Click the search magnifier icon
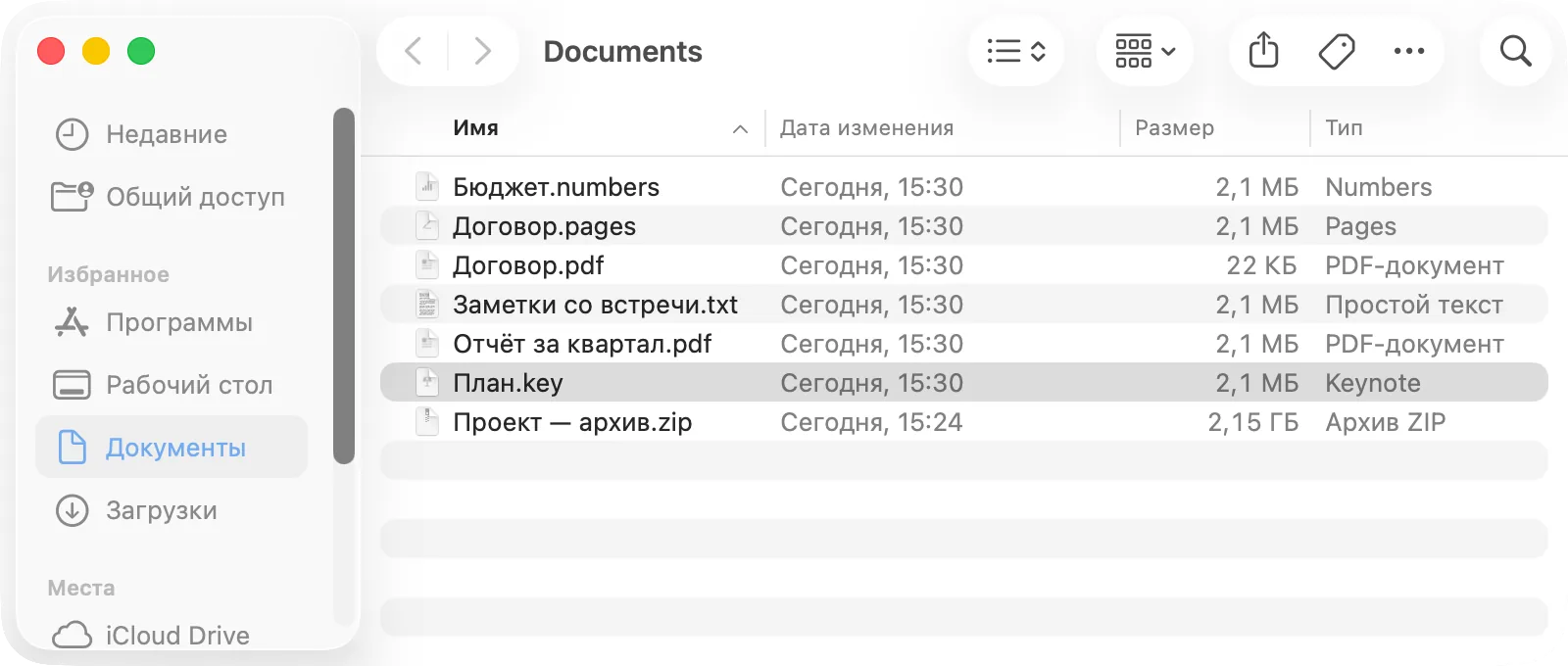1568x666 pixels. click(x=1515, y=51)
